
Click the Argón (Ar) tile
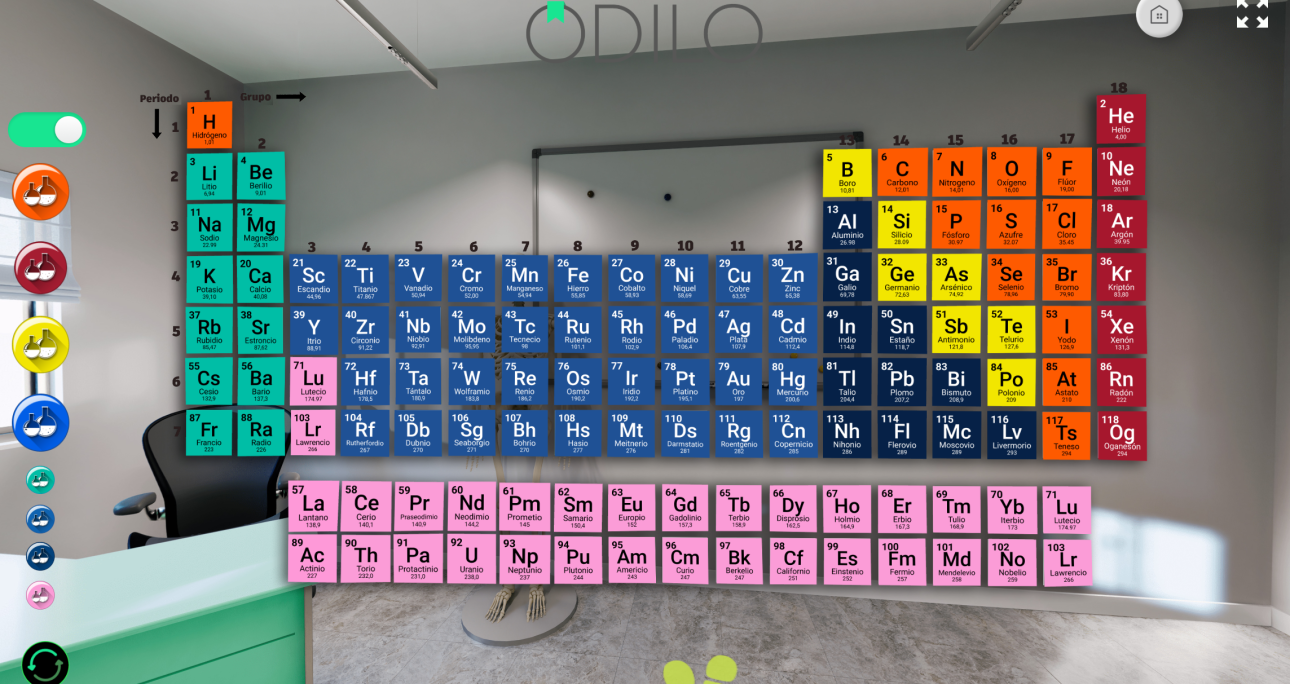(x=1121, y=224)
